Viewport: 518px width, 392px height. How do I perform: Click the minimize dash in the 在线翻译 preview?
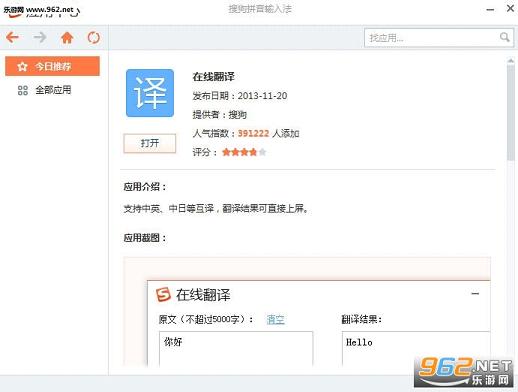pyautogui.click(x=475, y=294)
